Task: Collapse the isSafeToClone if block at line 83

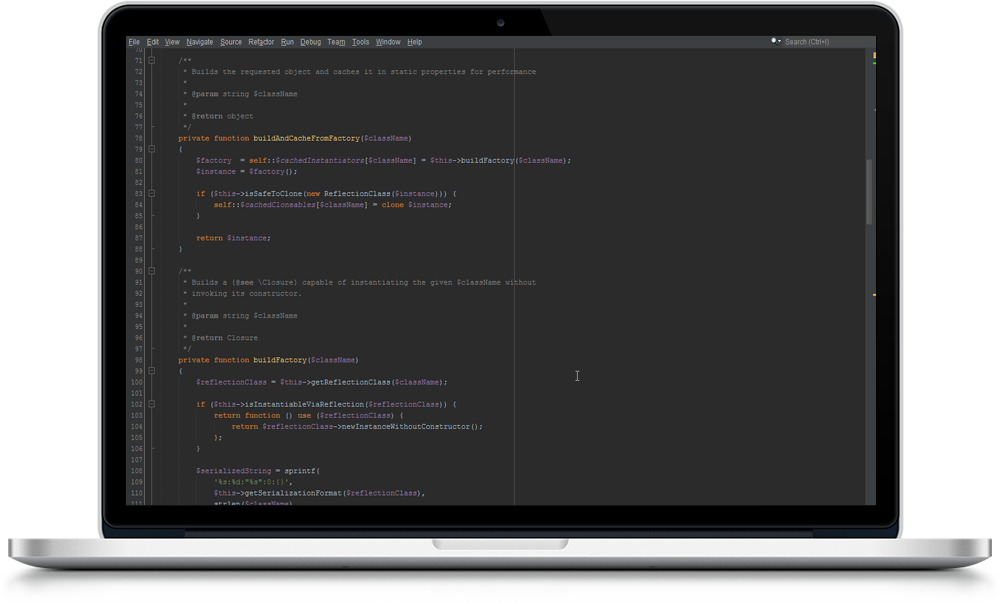Action: click(x=152, y=193)
